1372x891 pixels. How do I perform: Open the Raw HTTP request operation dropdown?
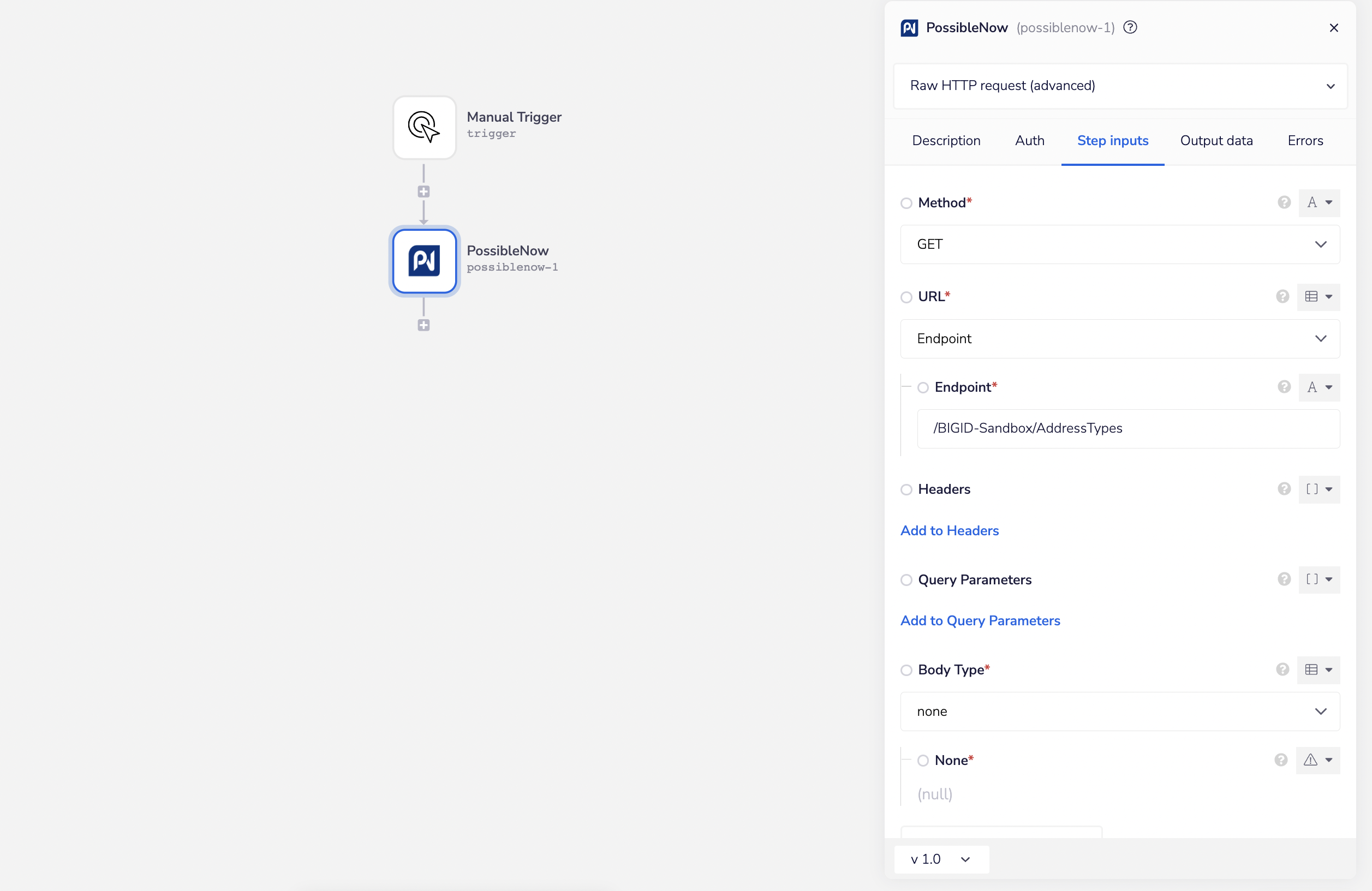point(1119,86)
